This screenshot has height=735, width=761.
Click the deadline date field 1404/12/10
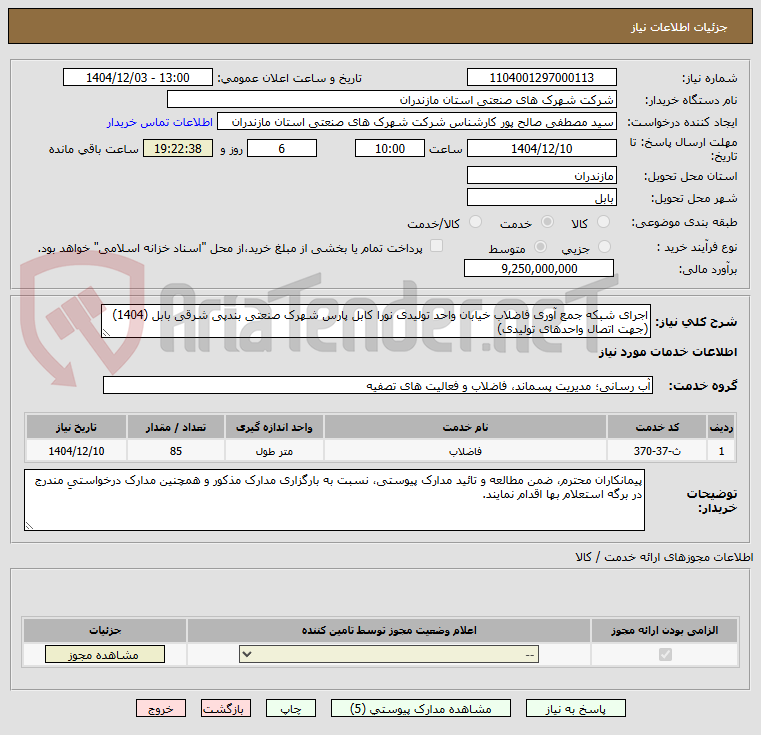coord(542,149)
